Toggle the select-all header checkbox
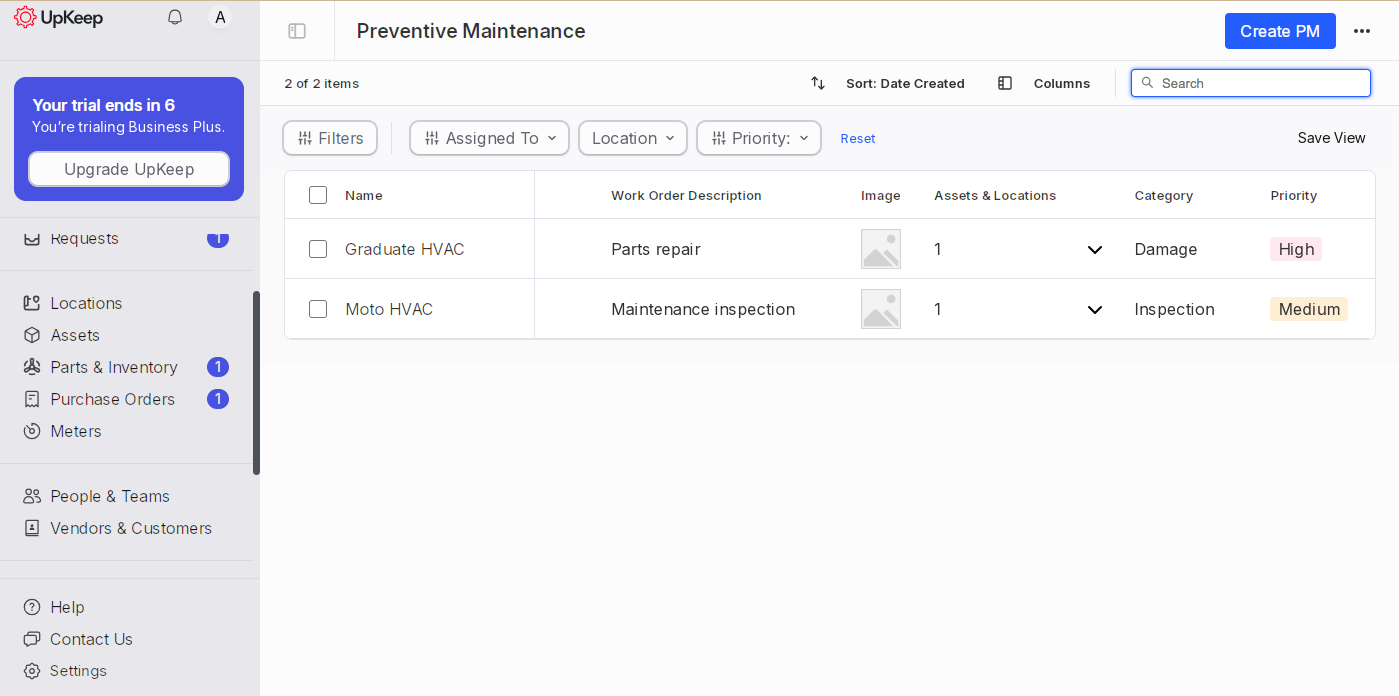 tap(318, 195)
